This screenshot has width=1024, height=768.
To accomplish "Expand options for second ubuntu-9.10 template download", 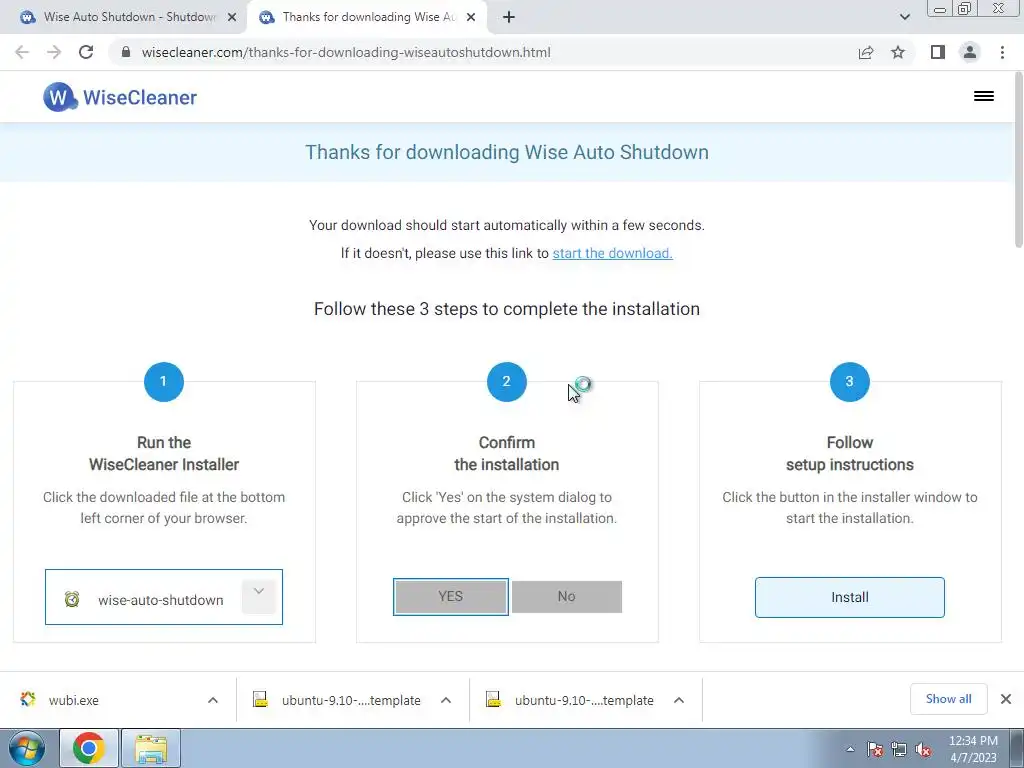I will tap(679, 700).
